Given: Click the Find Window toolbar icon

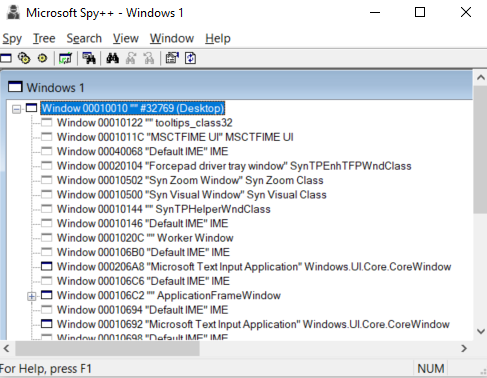Looking at the screenshot, I should pos(89,58).
